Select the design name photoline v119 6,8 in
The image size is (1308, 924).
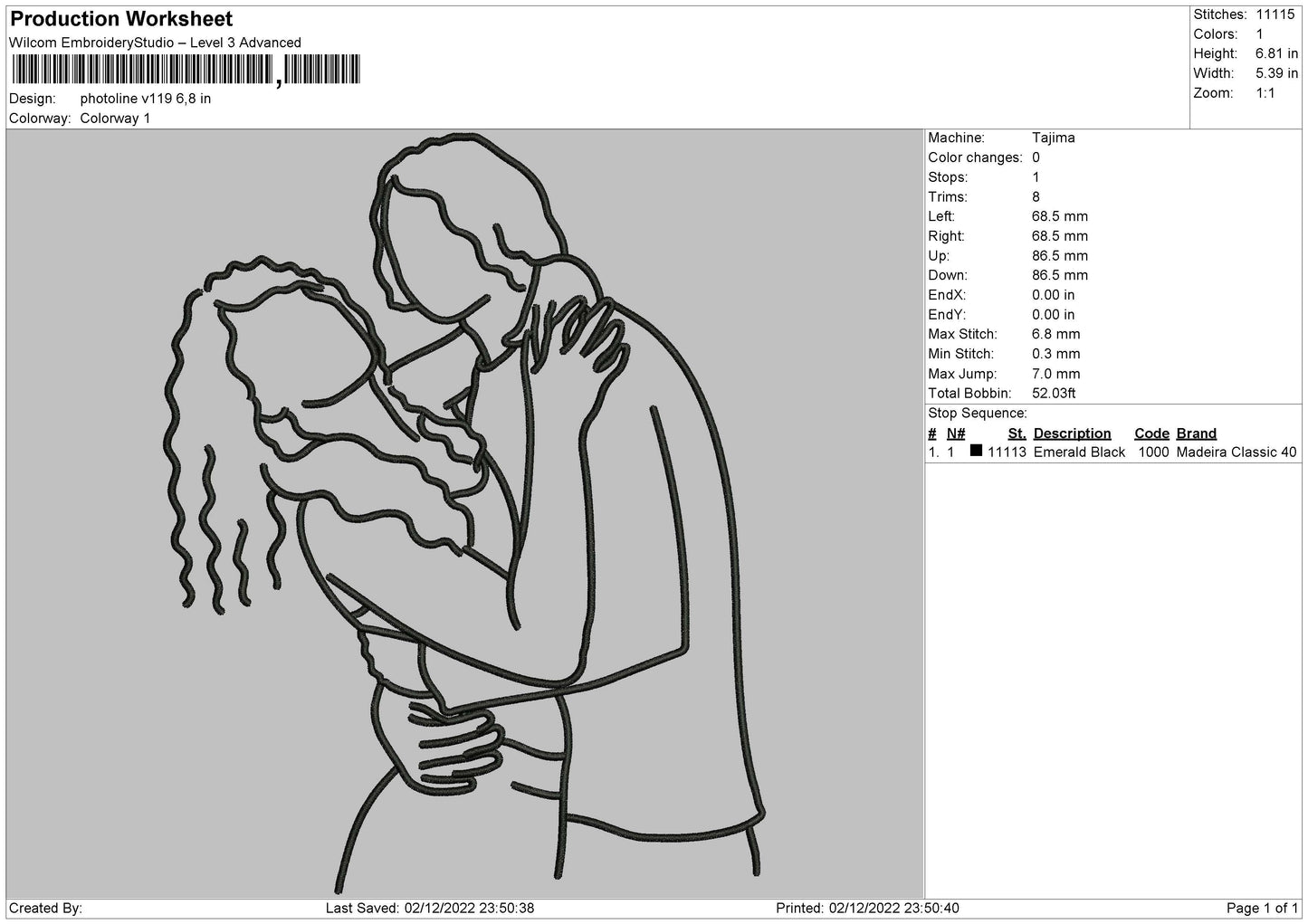pyautogui.click(x=146, y=99)
